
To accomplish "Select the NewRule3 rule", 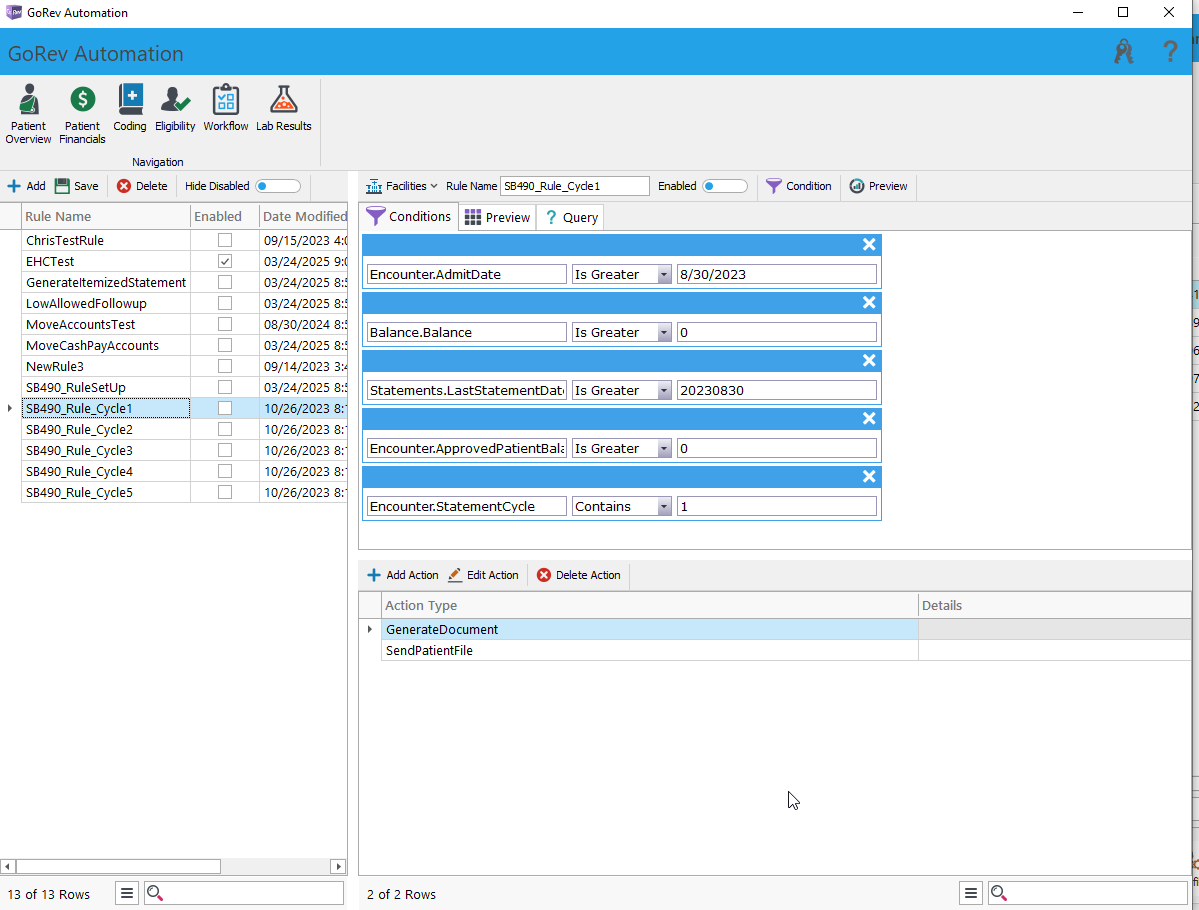I will (x=106, y=366).
